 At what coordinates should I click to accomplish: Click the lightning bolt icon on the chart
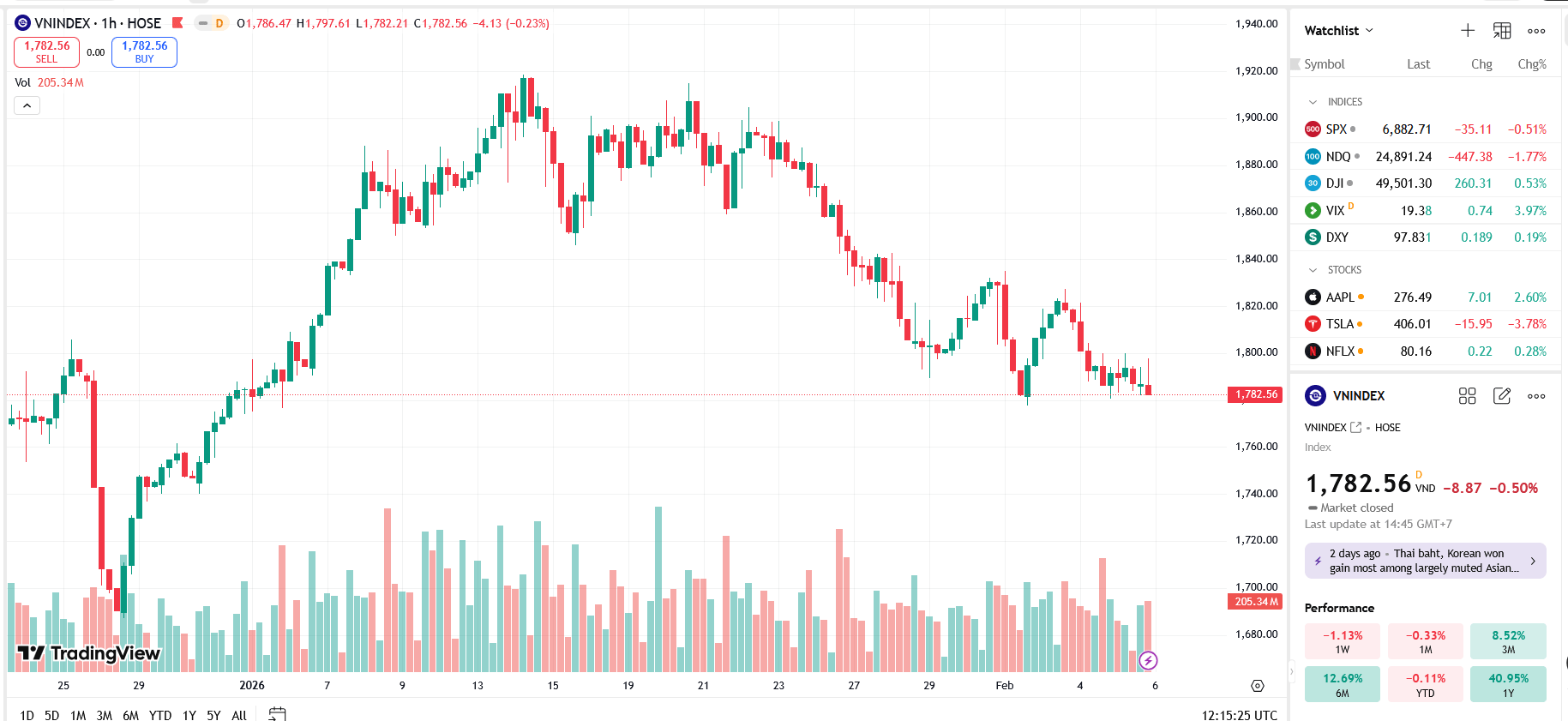click(x=1150, y=660)
